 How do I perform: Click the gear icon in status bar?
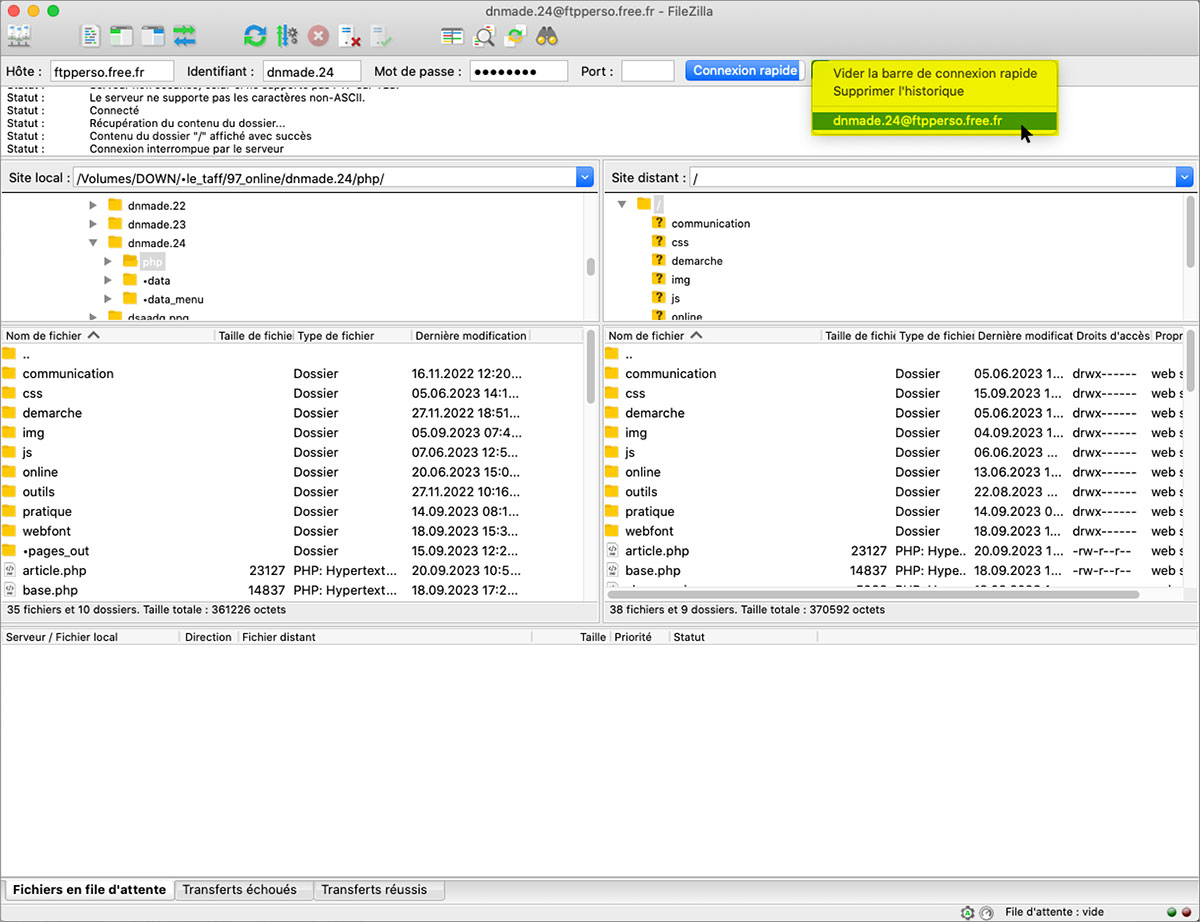967,912
